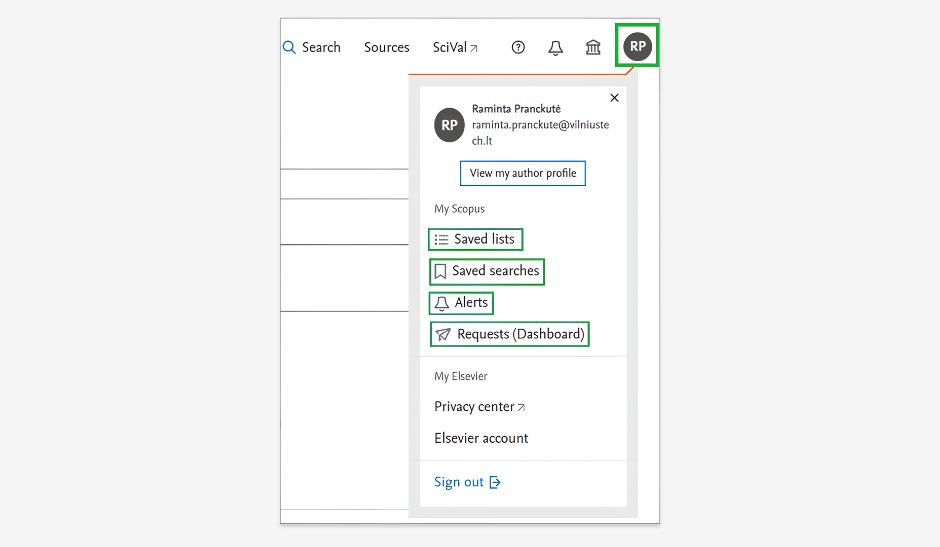Click the name Raminta Pranckutė

tap(516, 109)
